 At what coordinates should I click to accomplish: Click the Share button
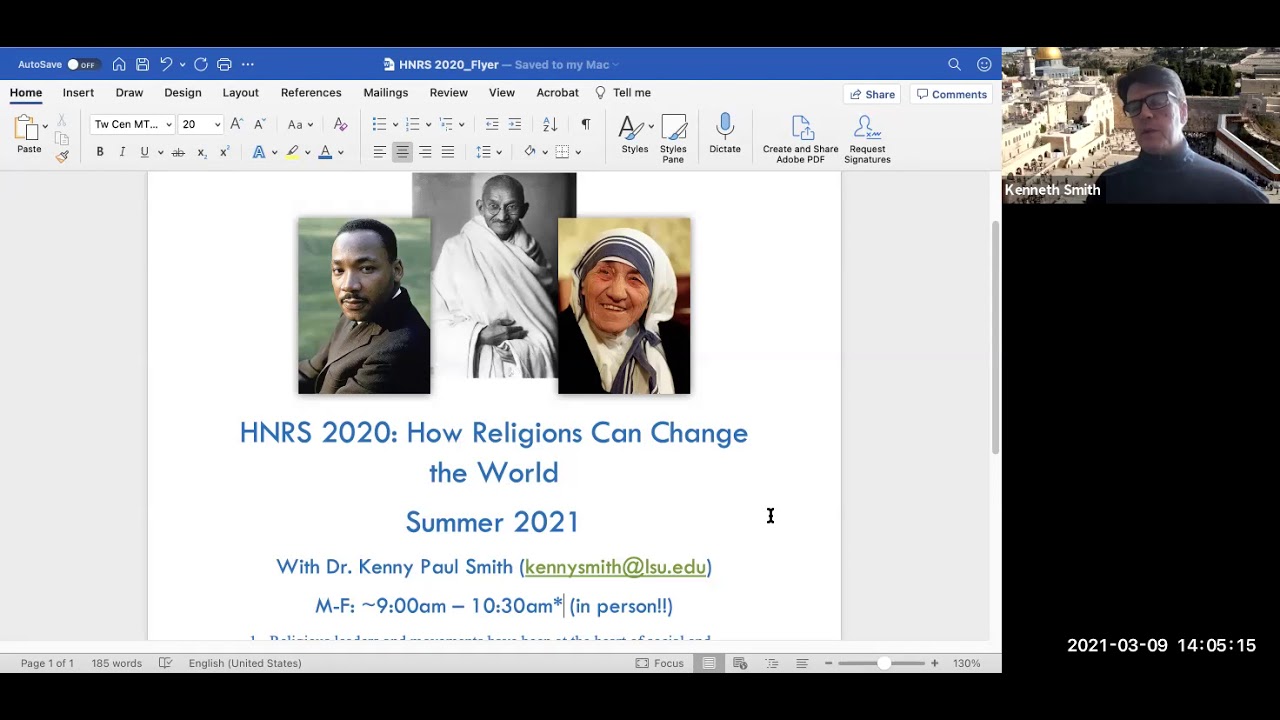click(x=872, y=94)
